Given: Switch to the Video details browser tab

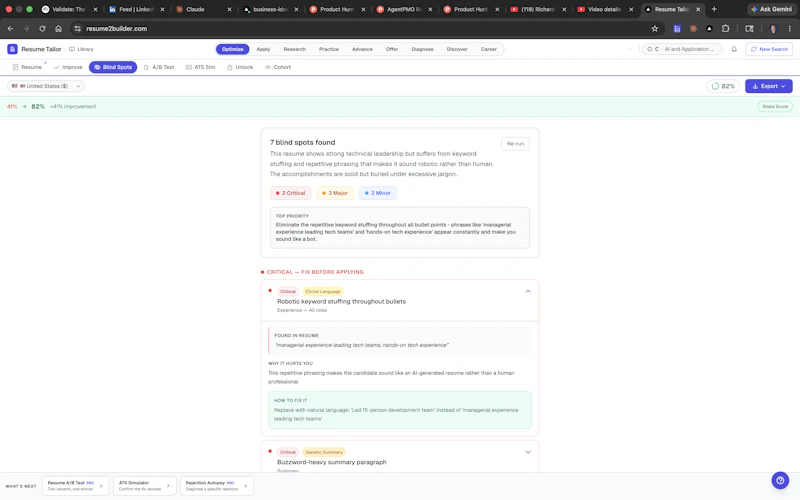Looking at the screenshot, I should click(605, 9).
